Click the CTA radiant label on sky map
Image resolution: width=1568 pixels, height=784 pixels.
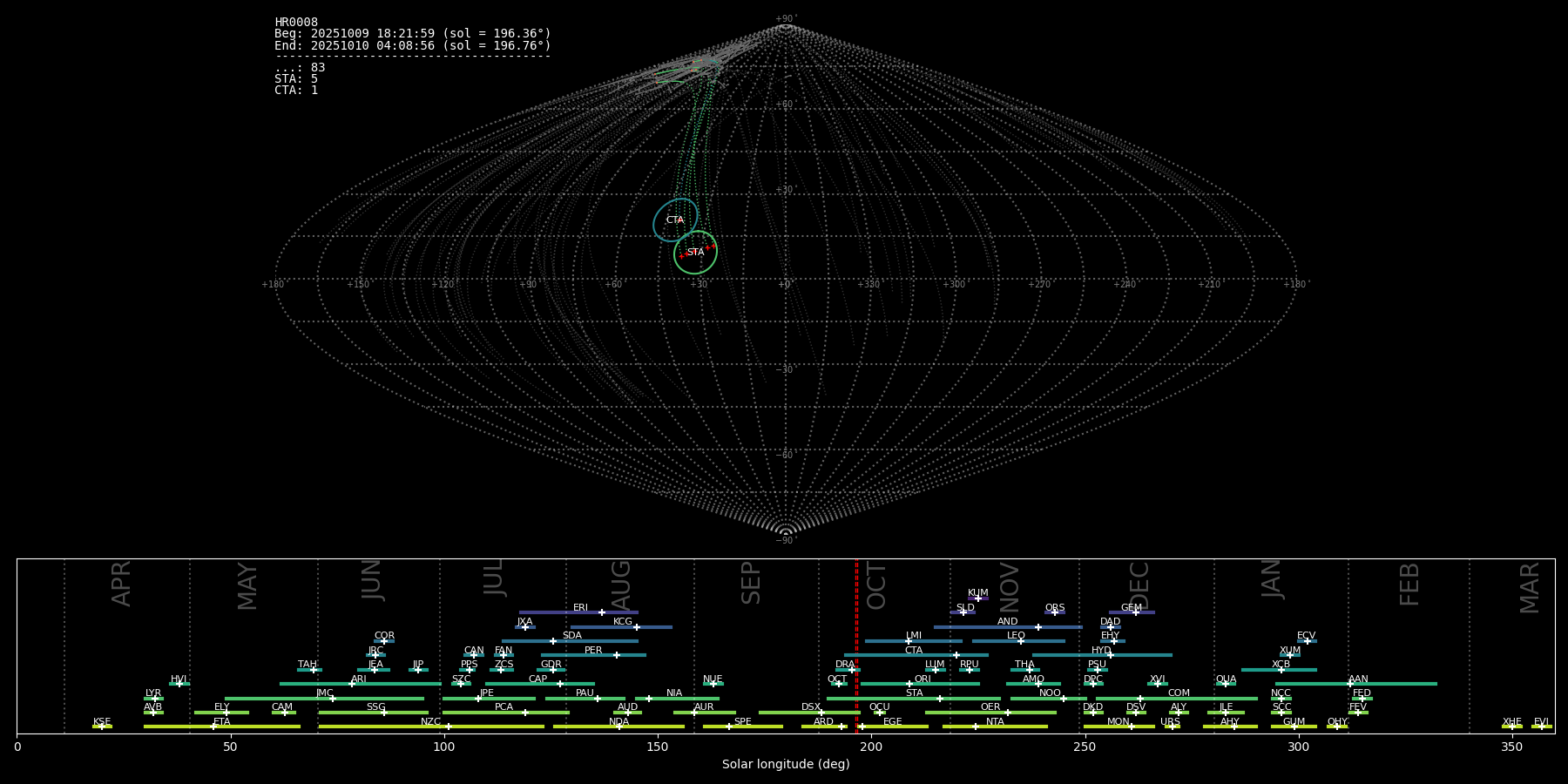click(x=674, y=220)
